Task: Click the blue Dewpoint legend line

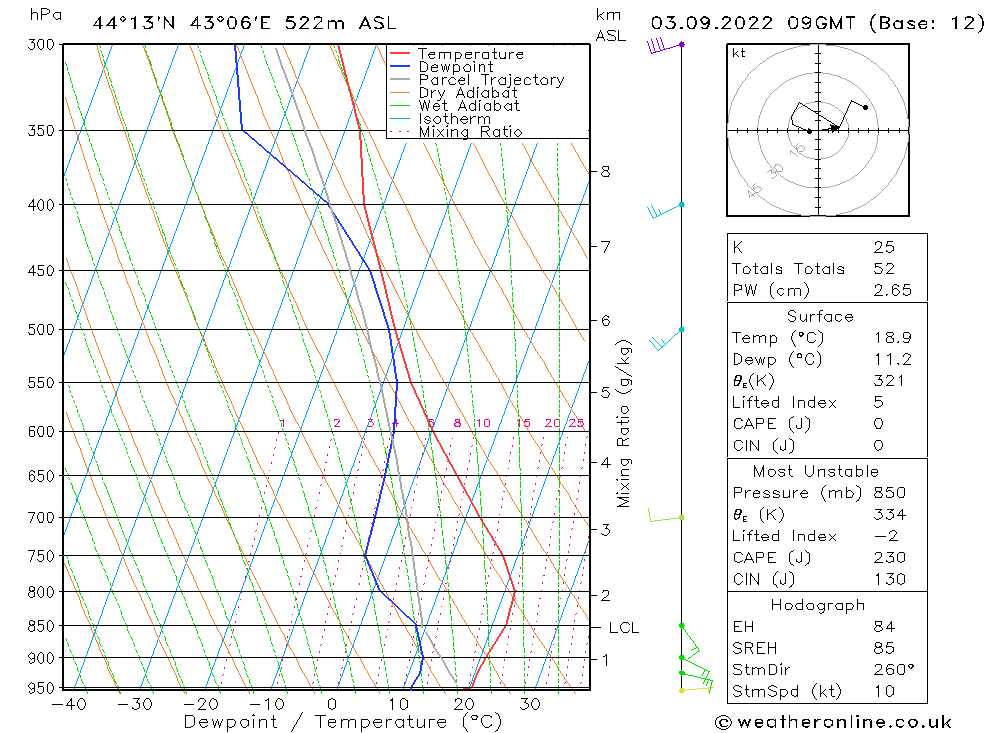Action: (x=399, y=66)
